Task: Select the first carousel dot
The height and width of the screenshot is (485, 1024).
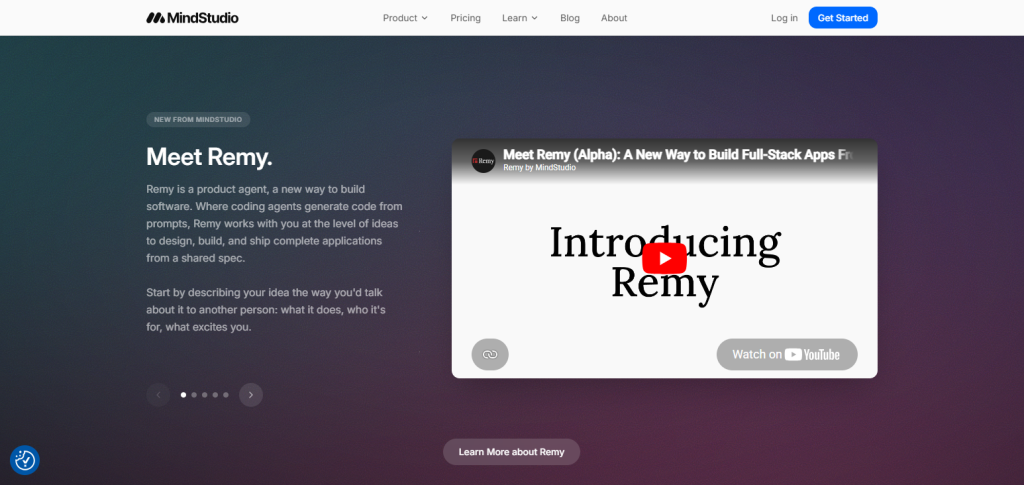Action: tap(184, 395)
